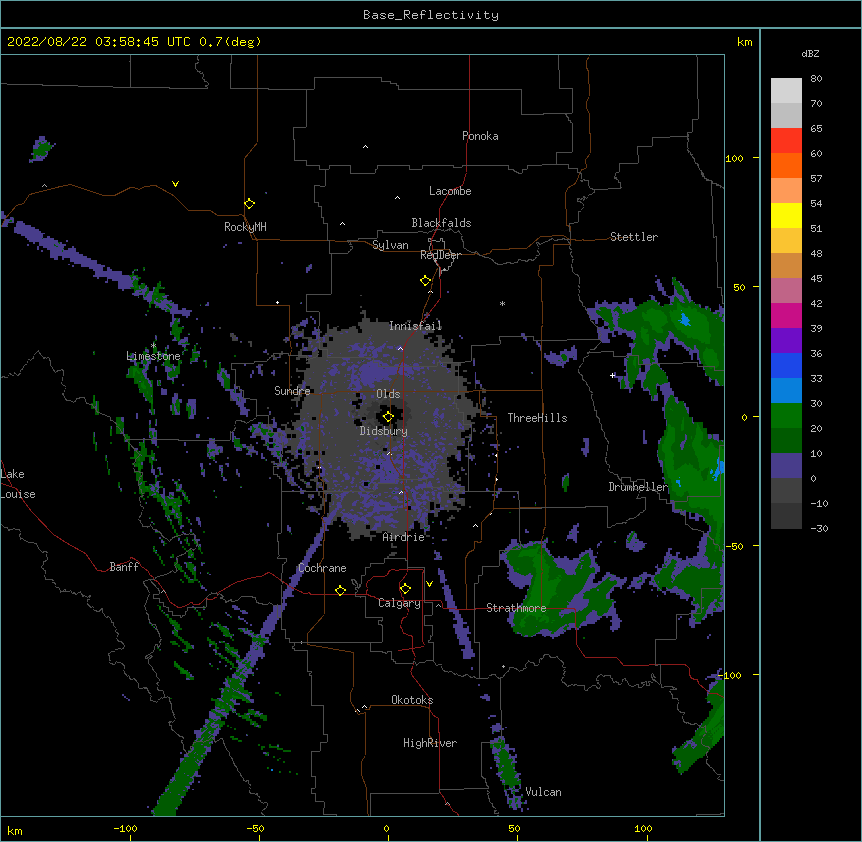862x842 pixels.
Task: Click the ThreeHills city label
Action: coord(537,418)
